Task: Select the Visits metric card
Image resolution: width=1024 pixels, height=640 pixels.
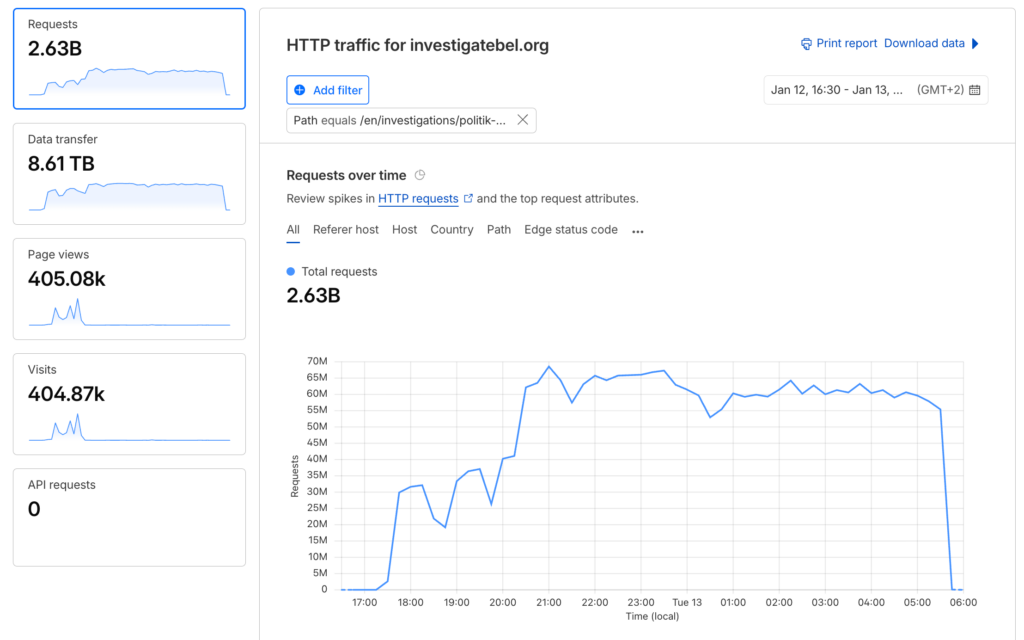Action: click(129, 403)
